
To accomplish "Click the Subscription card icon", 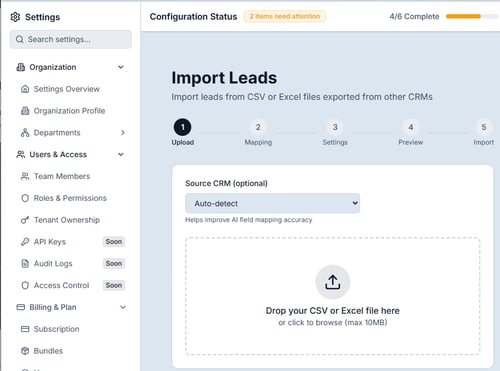I will coord(25,329).
